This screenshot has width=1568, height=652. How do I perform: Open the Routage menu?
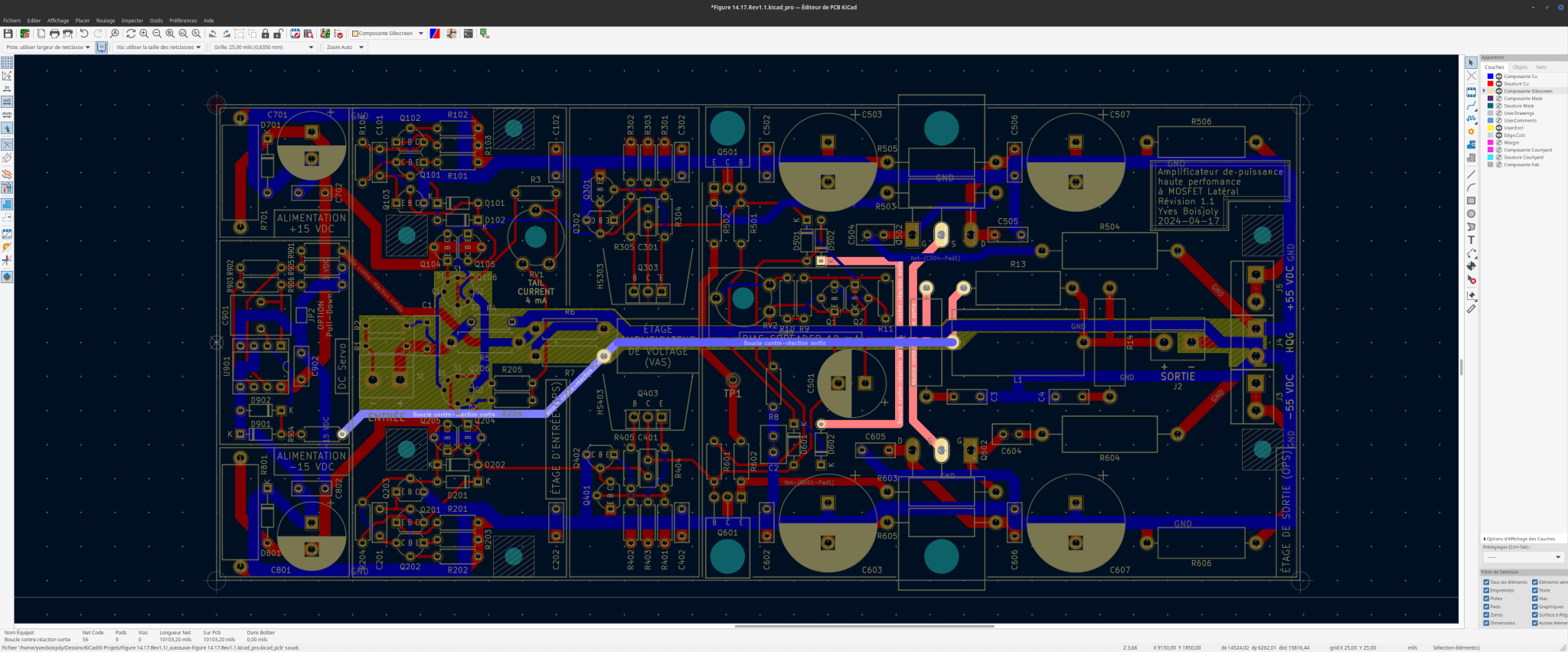pos(106,21)
